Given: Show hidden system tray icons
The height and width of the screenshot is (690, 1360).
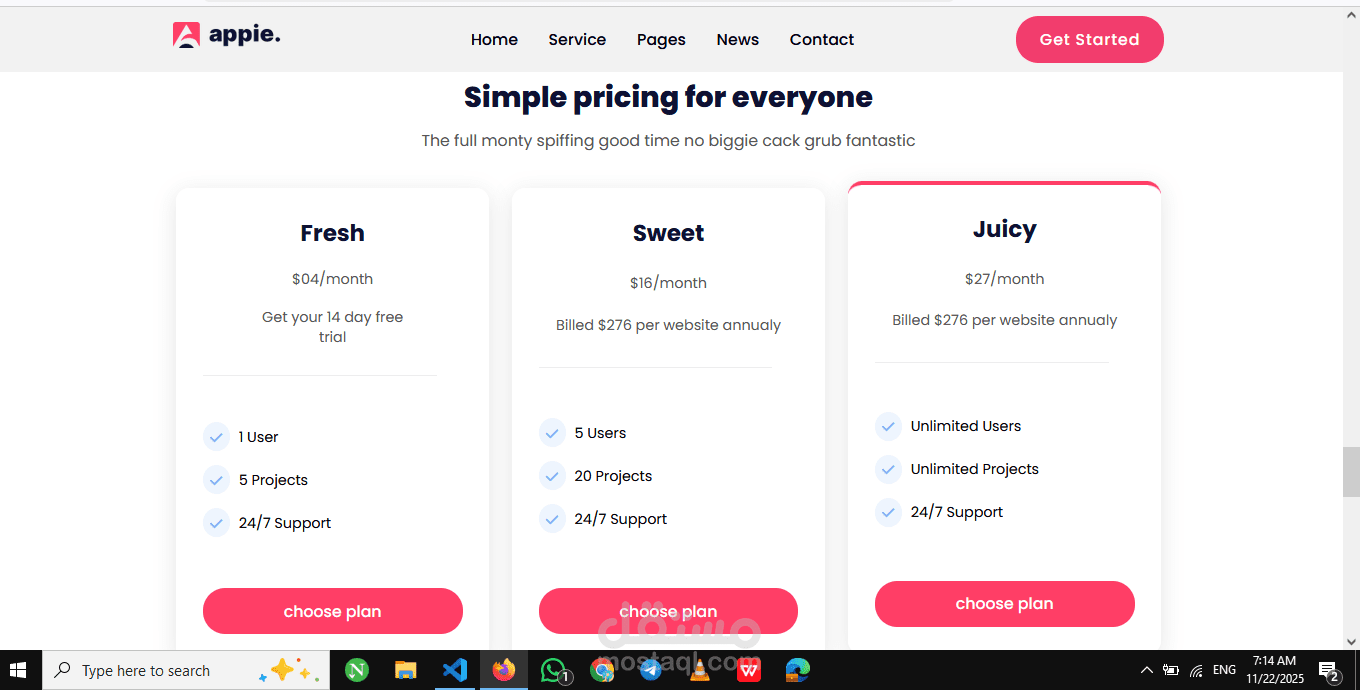Looking at the screenshot, I should pos(1146,670).
